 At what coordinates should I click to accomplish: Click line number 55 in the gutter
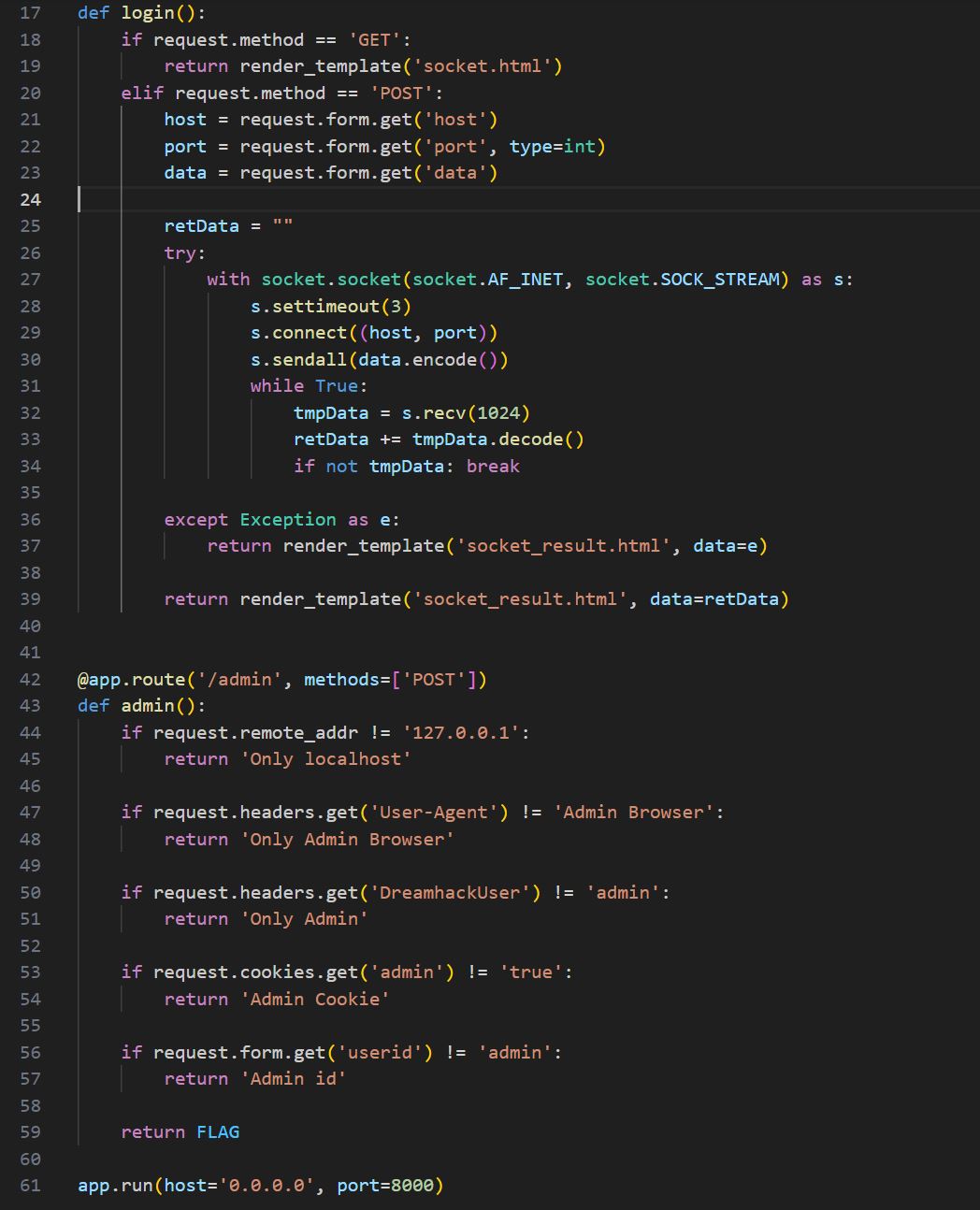coord(30,1026)
